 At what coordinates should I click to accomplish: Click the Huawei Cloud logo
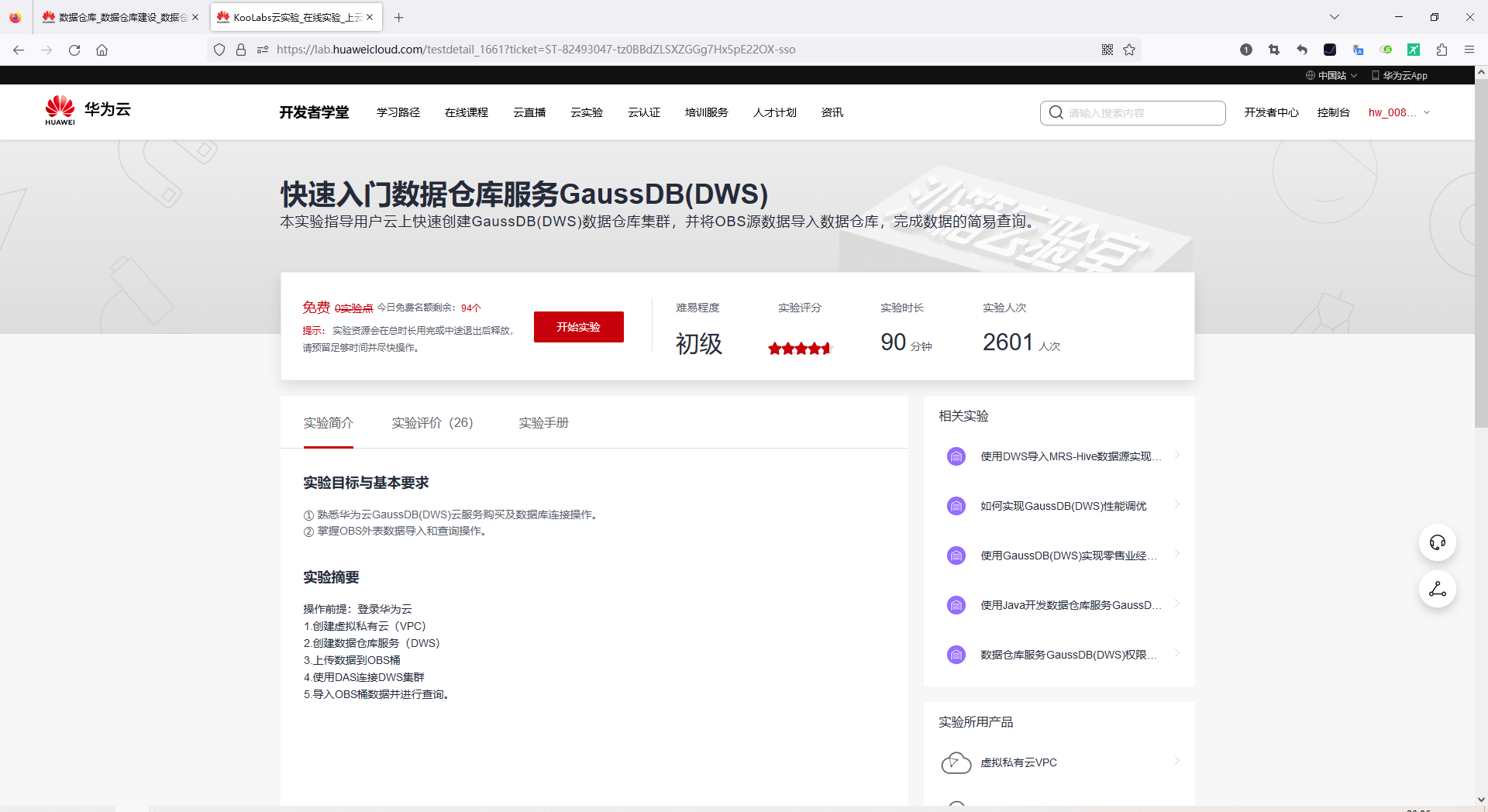coord(87,109)
